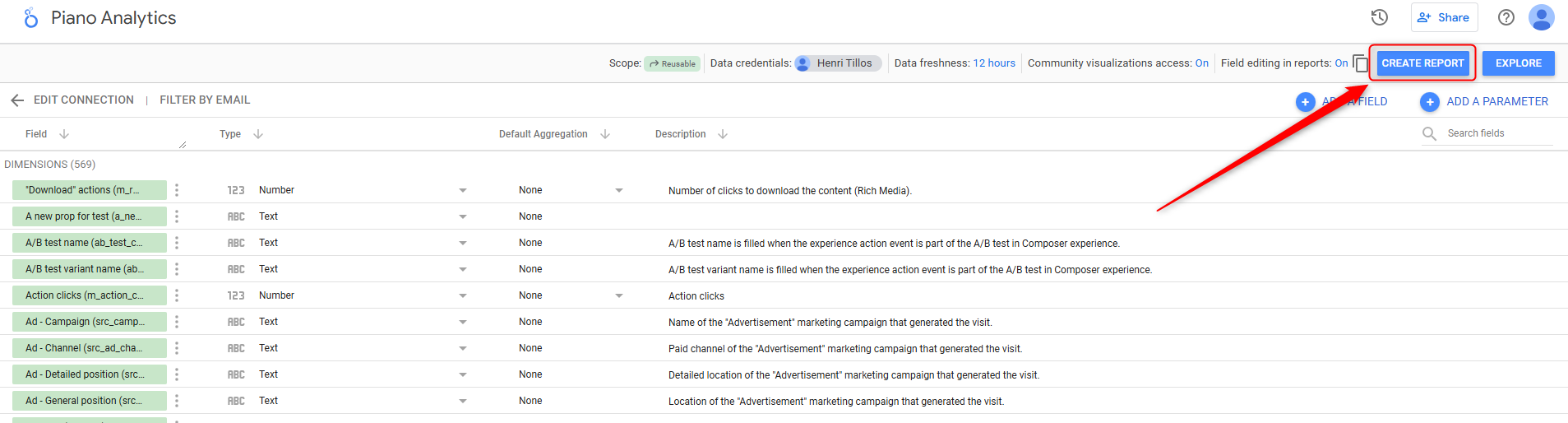Click the Create Report button
Screen dimensions: 1568x423
pos(1422,63)
